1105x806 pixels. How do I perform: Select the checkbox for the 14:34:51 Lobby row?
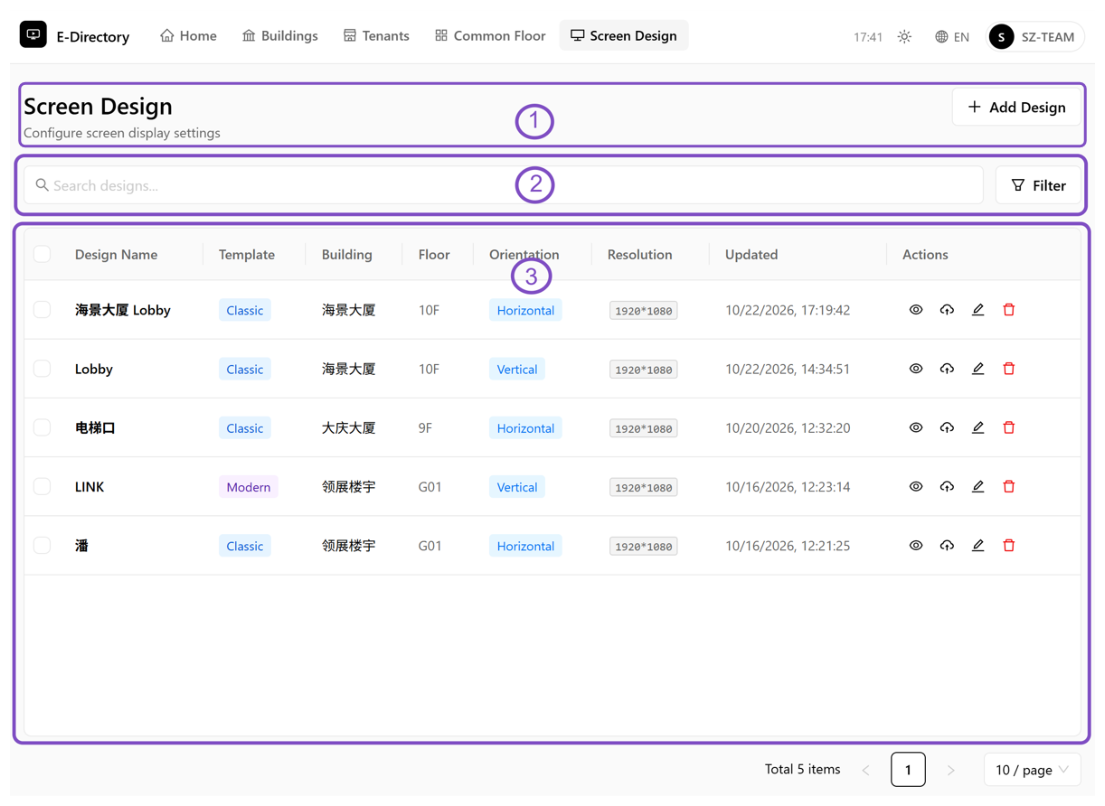(42, 368)
